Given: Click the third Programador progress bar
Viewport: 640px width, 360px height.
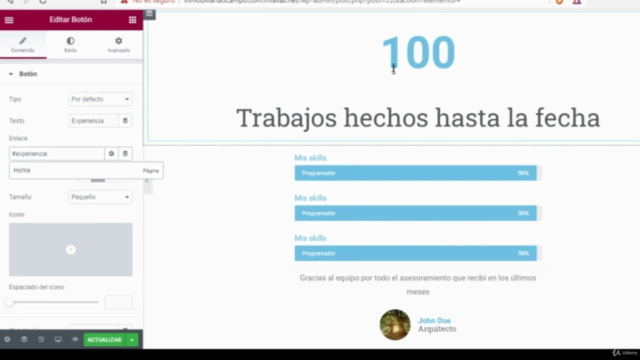Looking at the screenshot, I should click(418, 253).
